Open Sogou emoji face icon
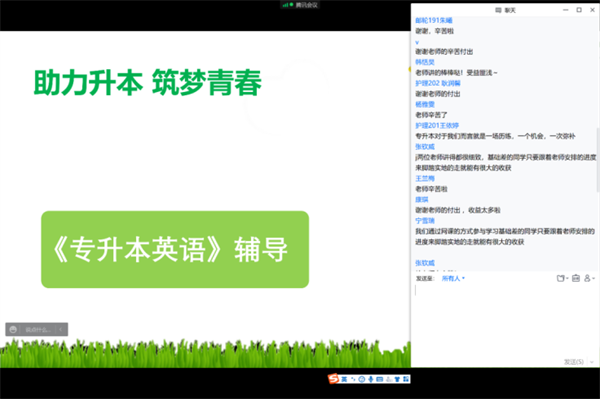 tap(362, 379)
